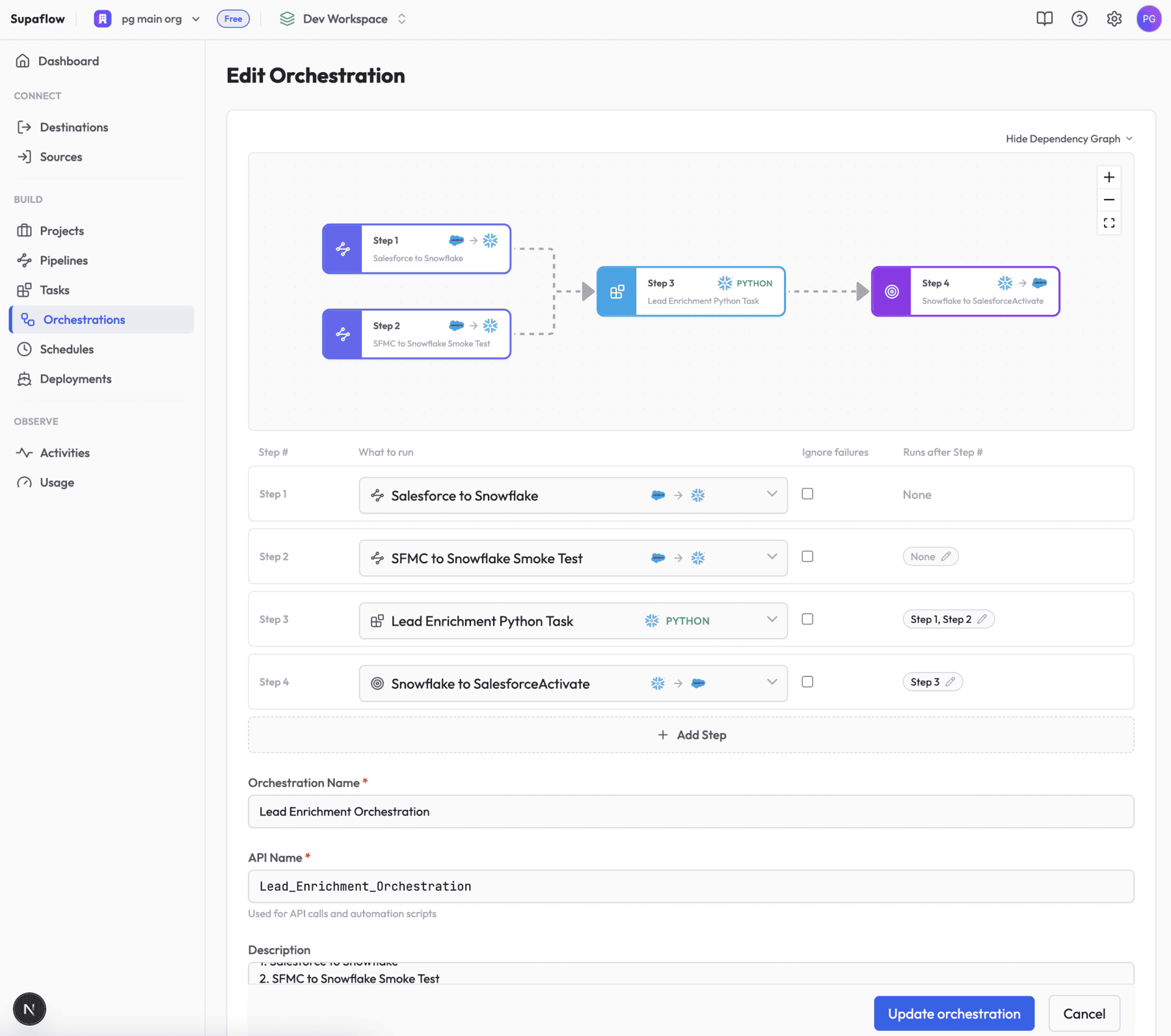Open Snowflake to SalesforceActivate dropdown
1171x1036 pixels.
[x=573, y=684]
